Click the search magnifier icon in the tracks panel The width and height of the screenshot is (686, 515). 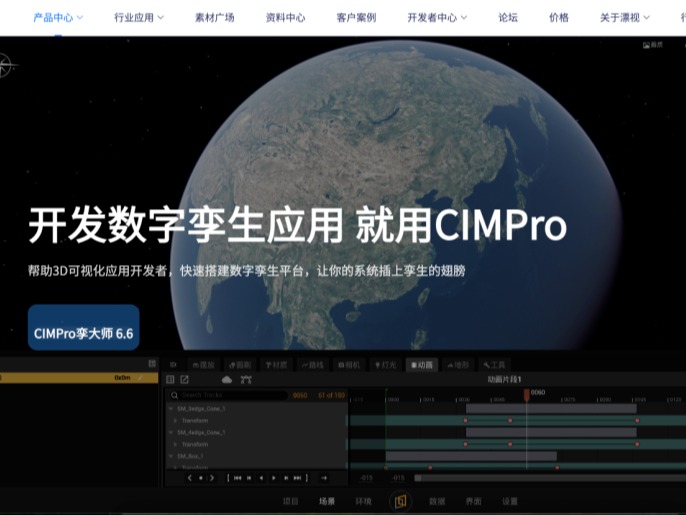point(174,395)
